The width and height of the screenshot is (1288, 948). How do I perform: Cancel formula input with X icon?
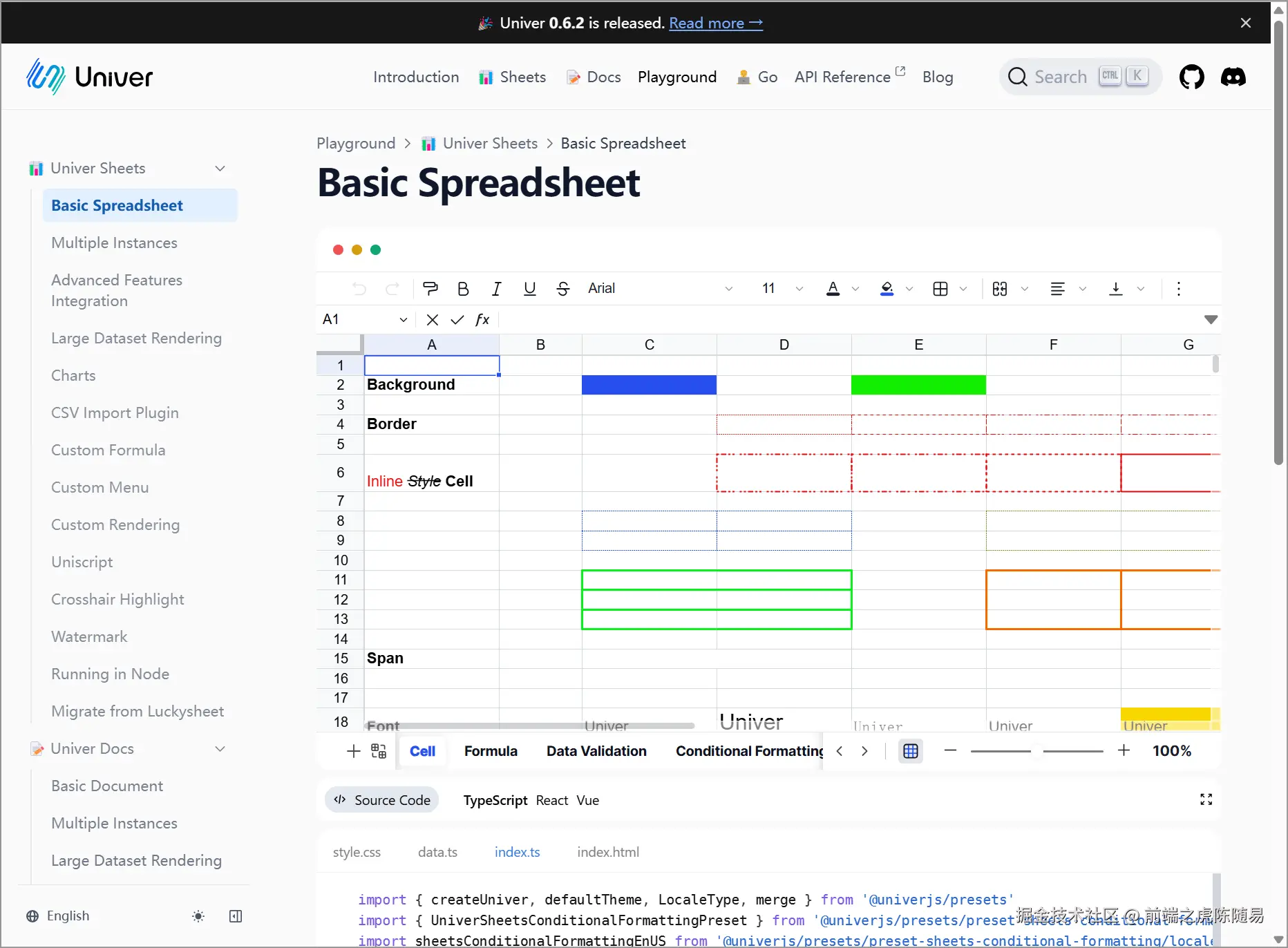tap(433, 319)
